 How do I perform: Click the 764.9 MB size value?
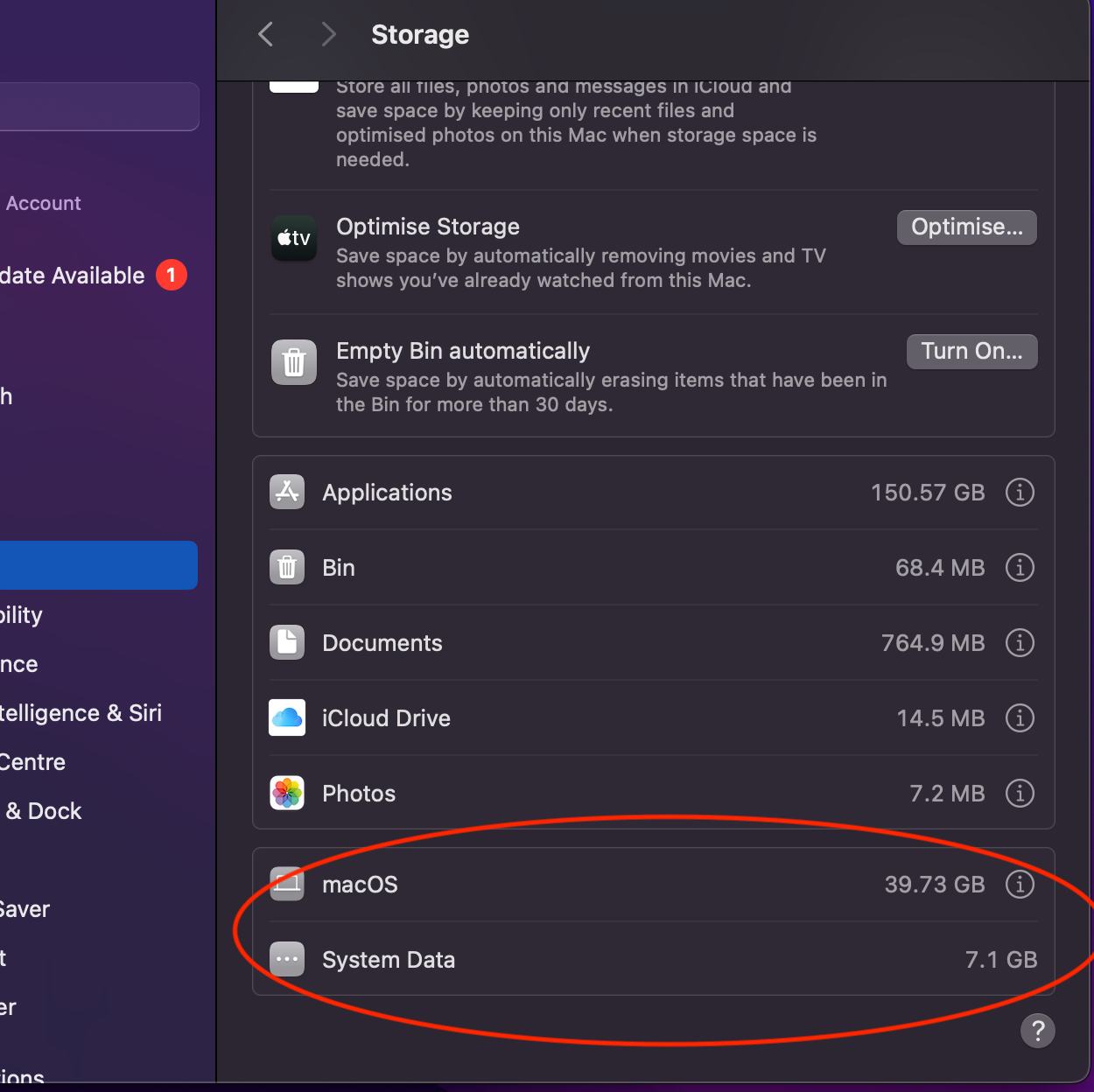933,643
